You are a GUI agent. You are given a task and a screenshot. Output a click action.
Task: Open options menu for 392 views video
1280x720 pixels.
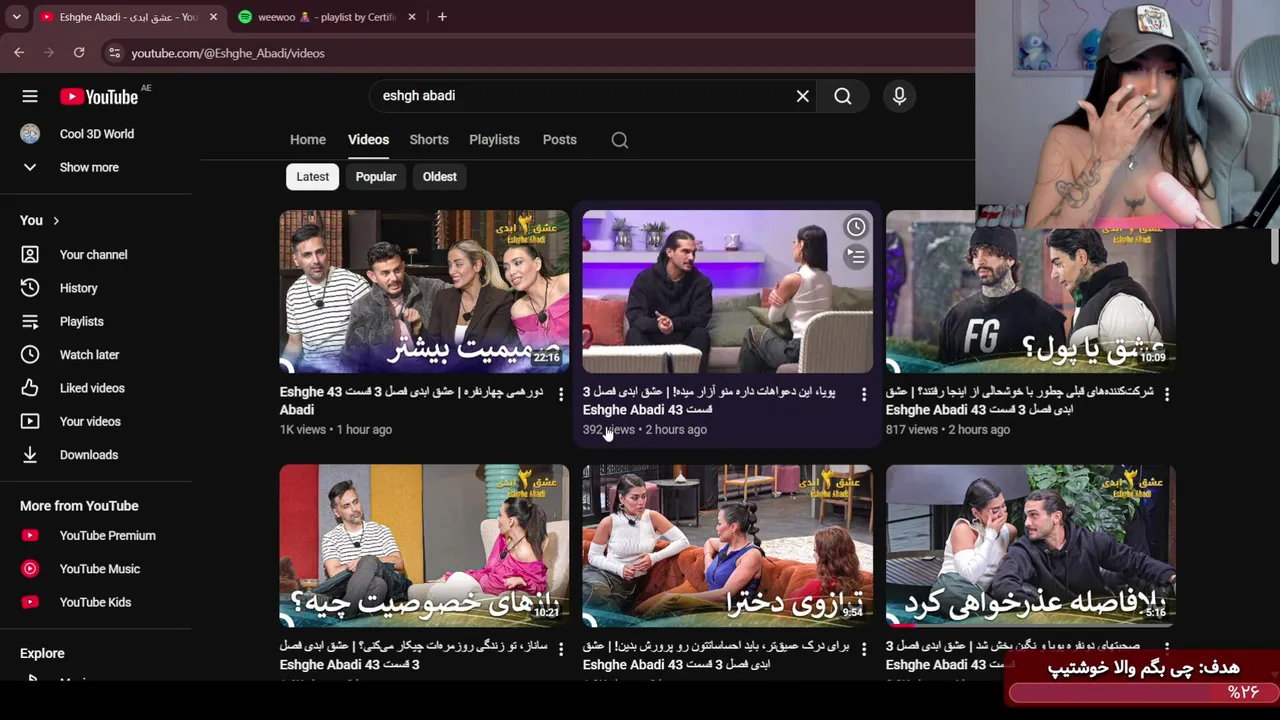click(x=864, y=394)
